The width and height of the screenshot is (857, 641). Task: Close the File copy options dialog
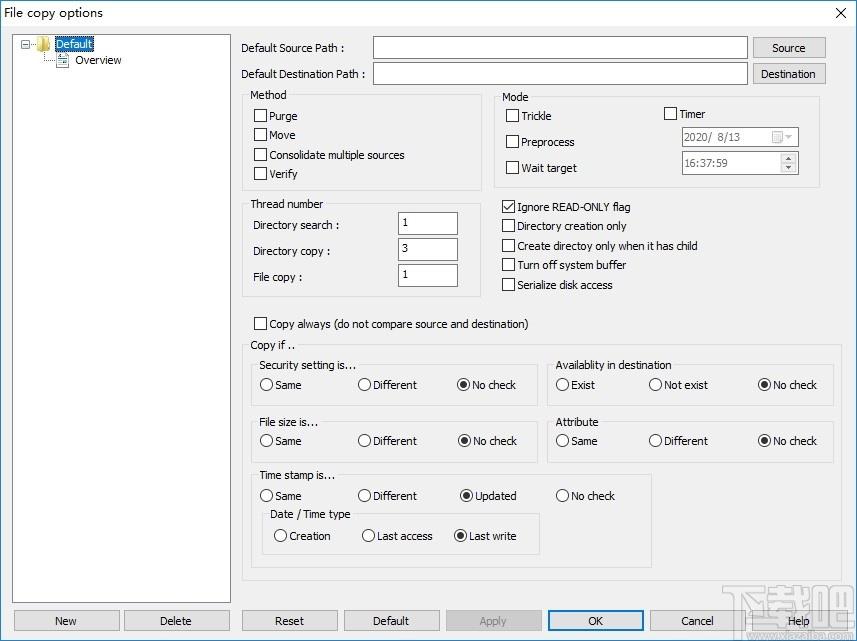[841, 13]
